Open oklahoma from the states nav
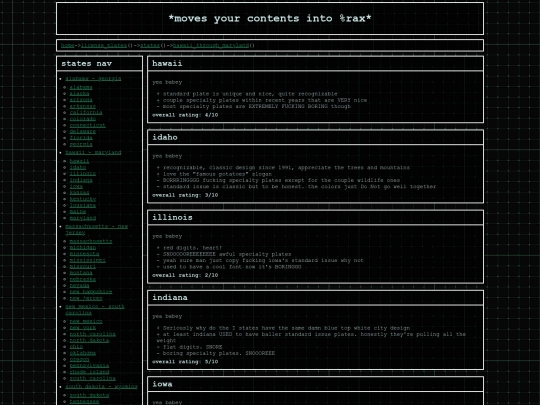The width and height of the screenshot is (540, 405). (83, 353)
